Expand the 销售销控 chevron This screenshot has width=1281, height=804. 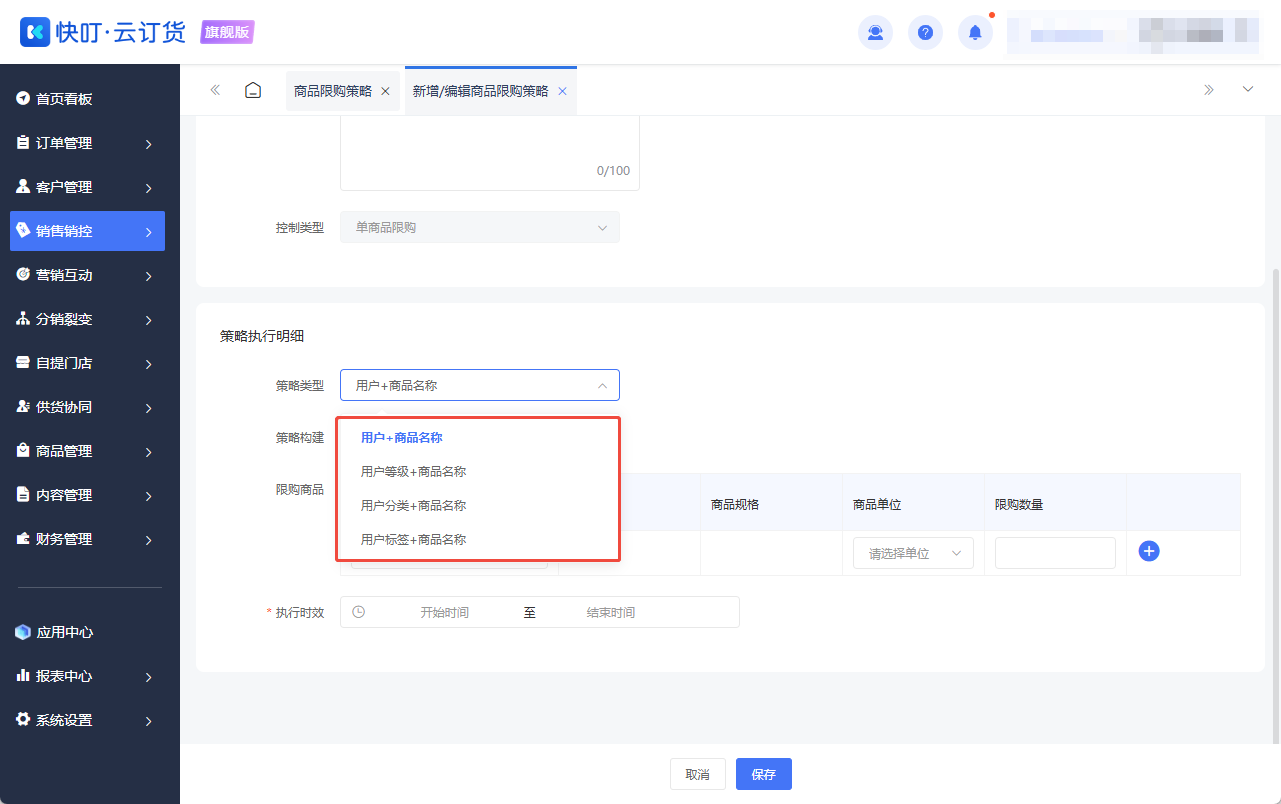(x=148, y=232)
